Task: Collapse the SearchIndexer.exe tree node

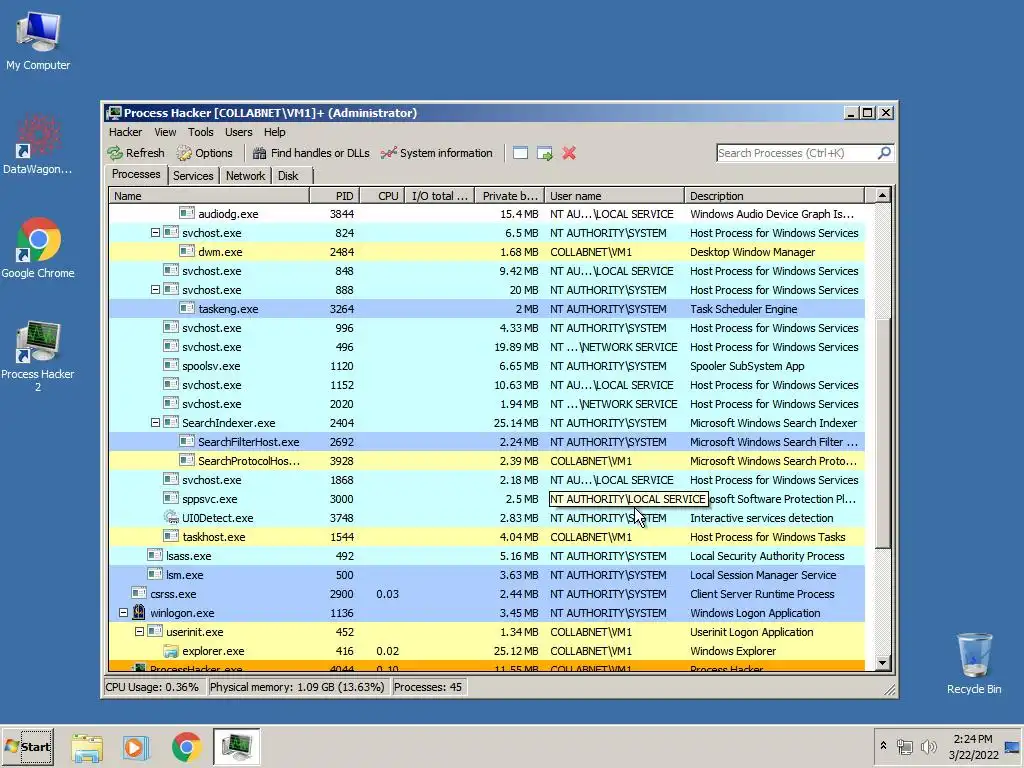Action: click(155, 423)
